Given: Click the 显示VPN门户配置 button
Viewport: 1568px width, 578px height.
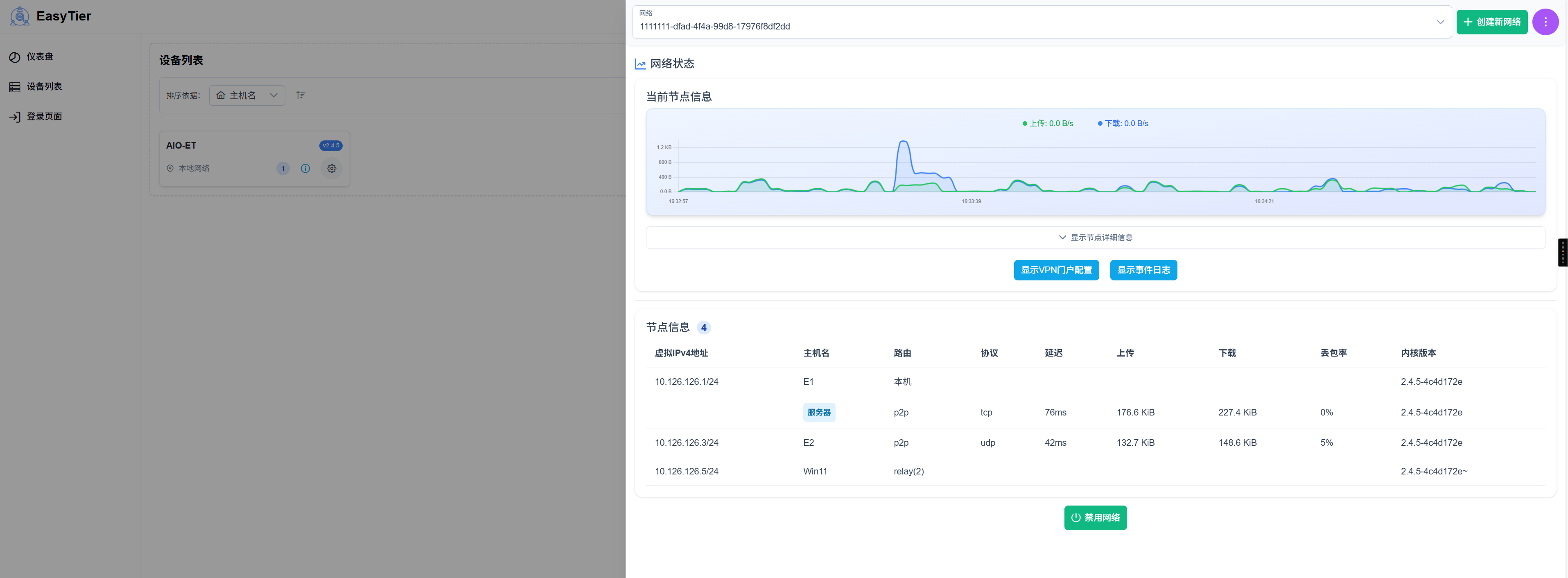Looking at the screenshot, I should click(x=1056, y=269).
